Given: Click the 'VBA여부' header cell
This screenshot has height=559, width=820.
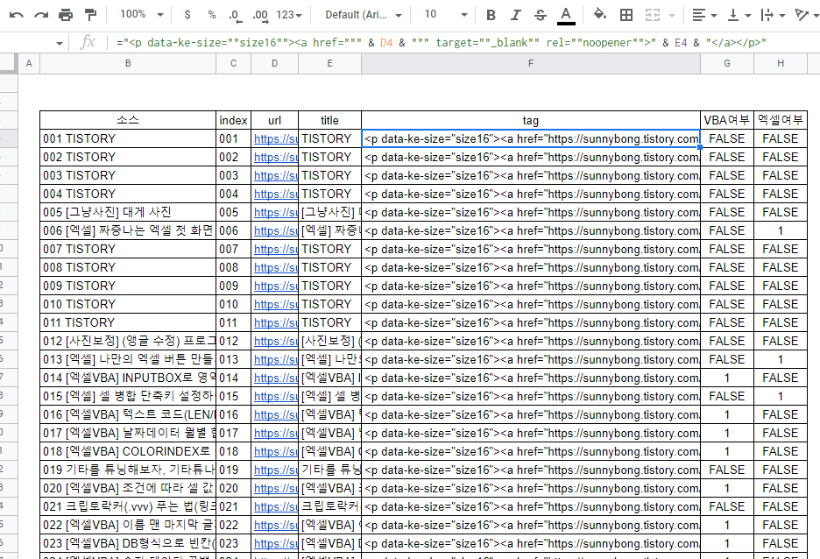Looking at the screenshot, I should [x=727, y=120].
